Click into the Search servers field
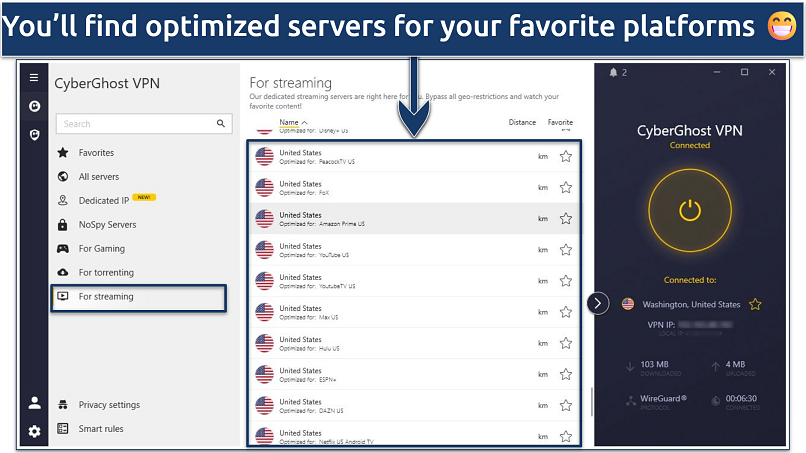This screenshot has height=453, width=806. tap(144, 124)
